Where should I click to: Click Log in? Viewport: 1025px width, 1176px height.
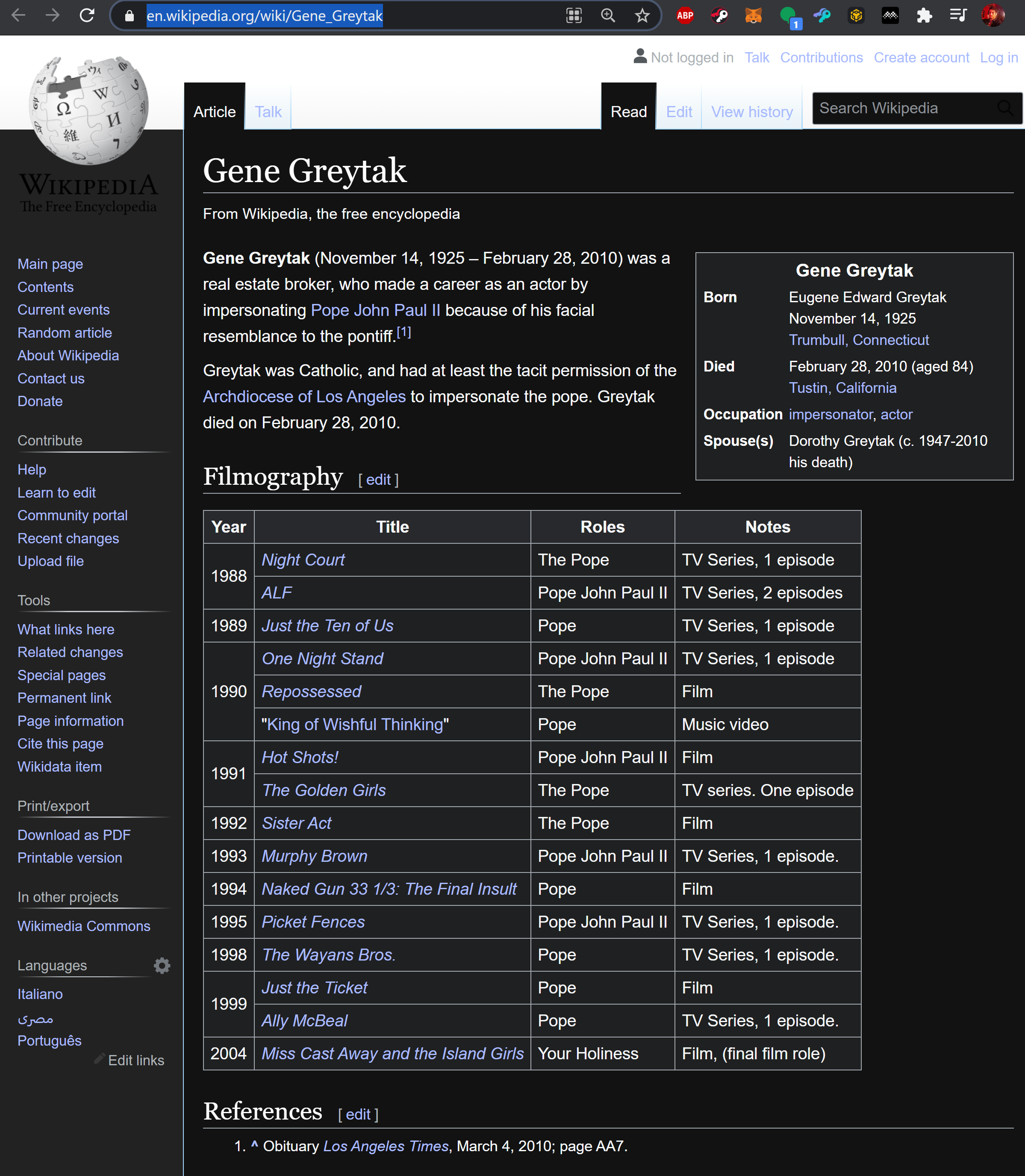coord(998,58)
